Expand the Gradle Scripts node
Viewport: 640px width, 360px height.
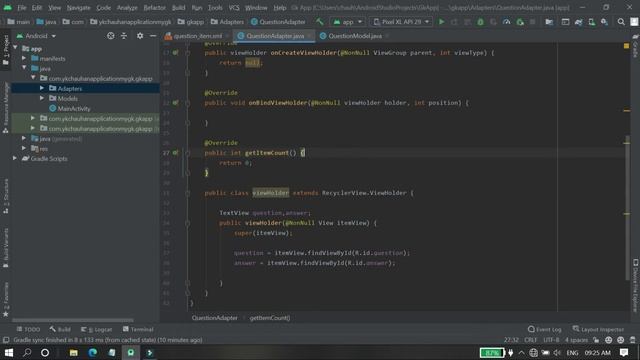pos(15,158)
